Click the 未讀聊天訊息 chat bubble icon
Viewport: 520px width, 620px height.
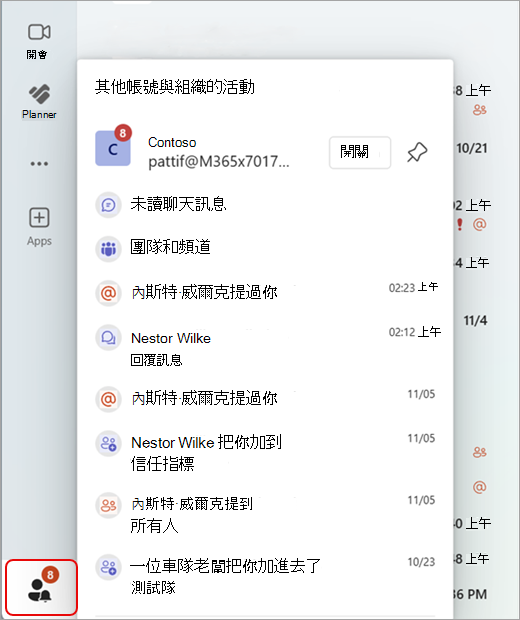(x=108, y=205)
